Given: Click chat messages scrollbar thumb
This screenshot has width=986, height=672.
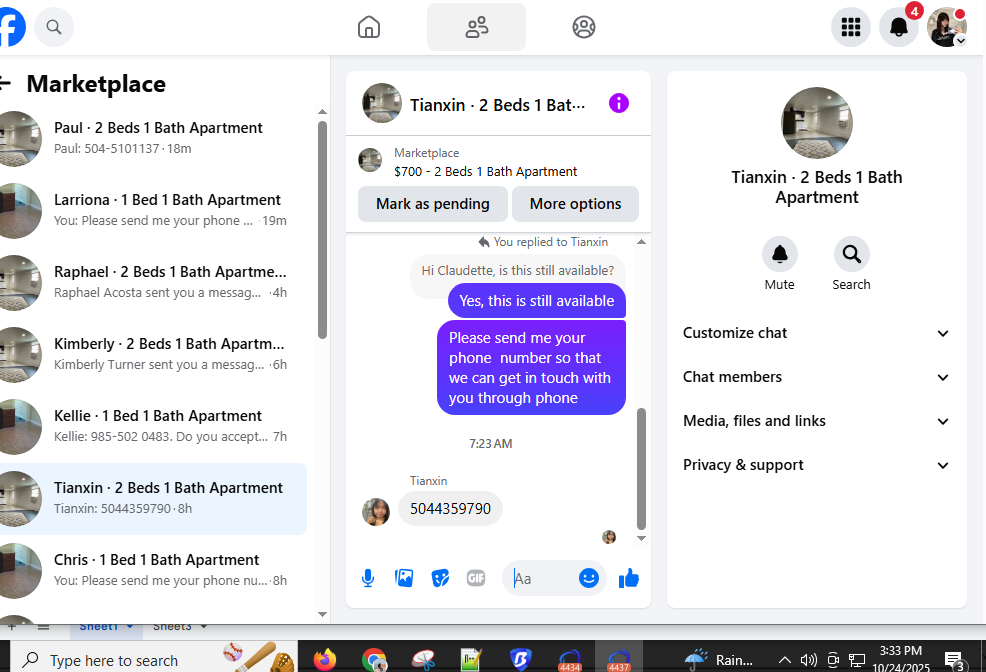Looking at the screenshot, I should pos(641,469).
